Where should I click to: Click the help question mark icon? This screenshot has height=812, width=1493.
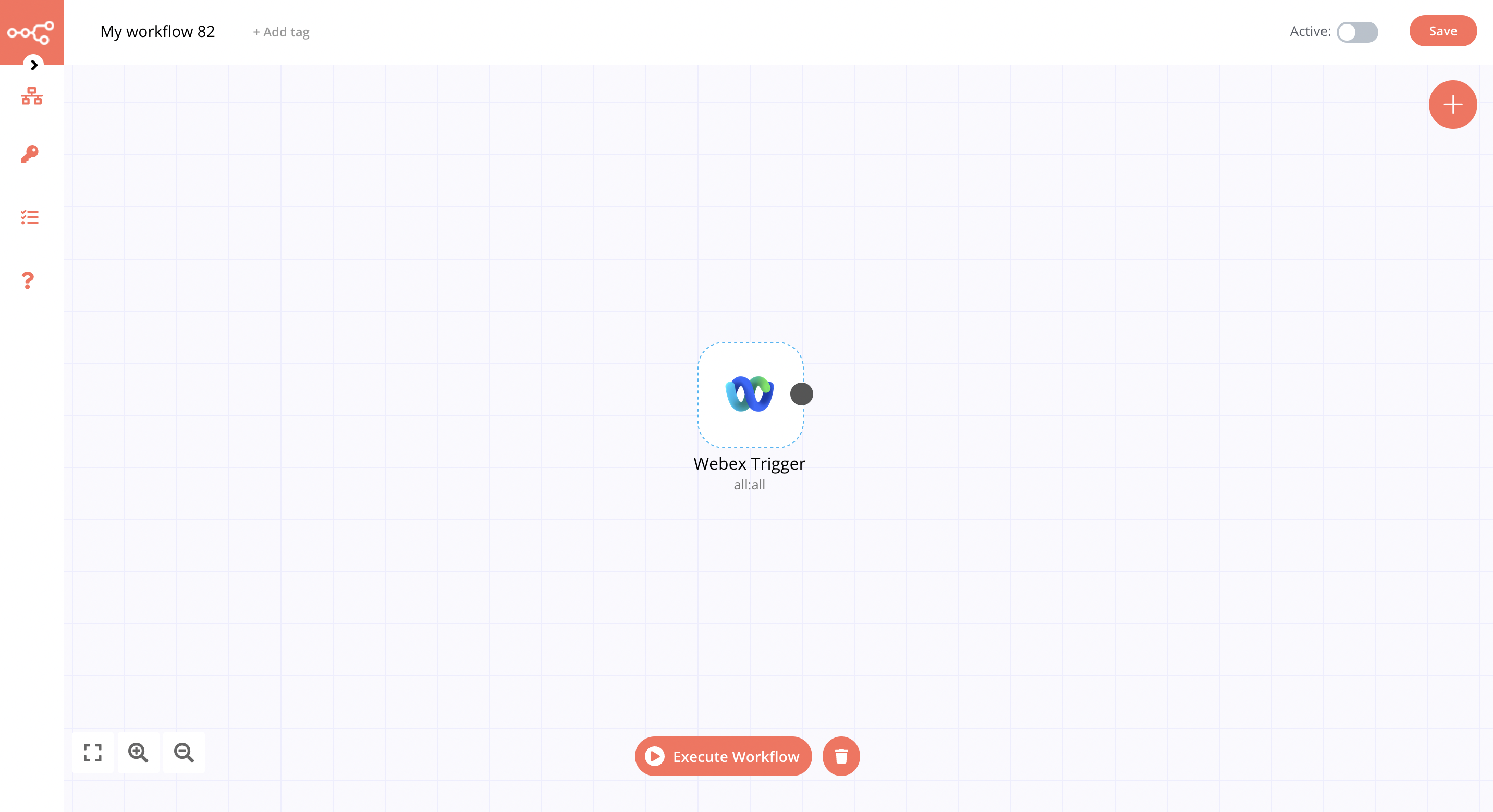click(x=28, y=280)
